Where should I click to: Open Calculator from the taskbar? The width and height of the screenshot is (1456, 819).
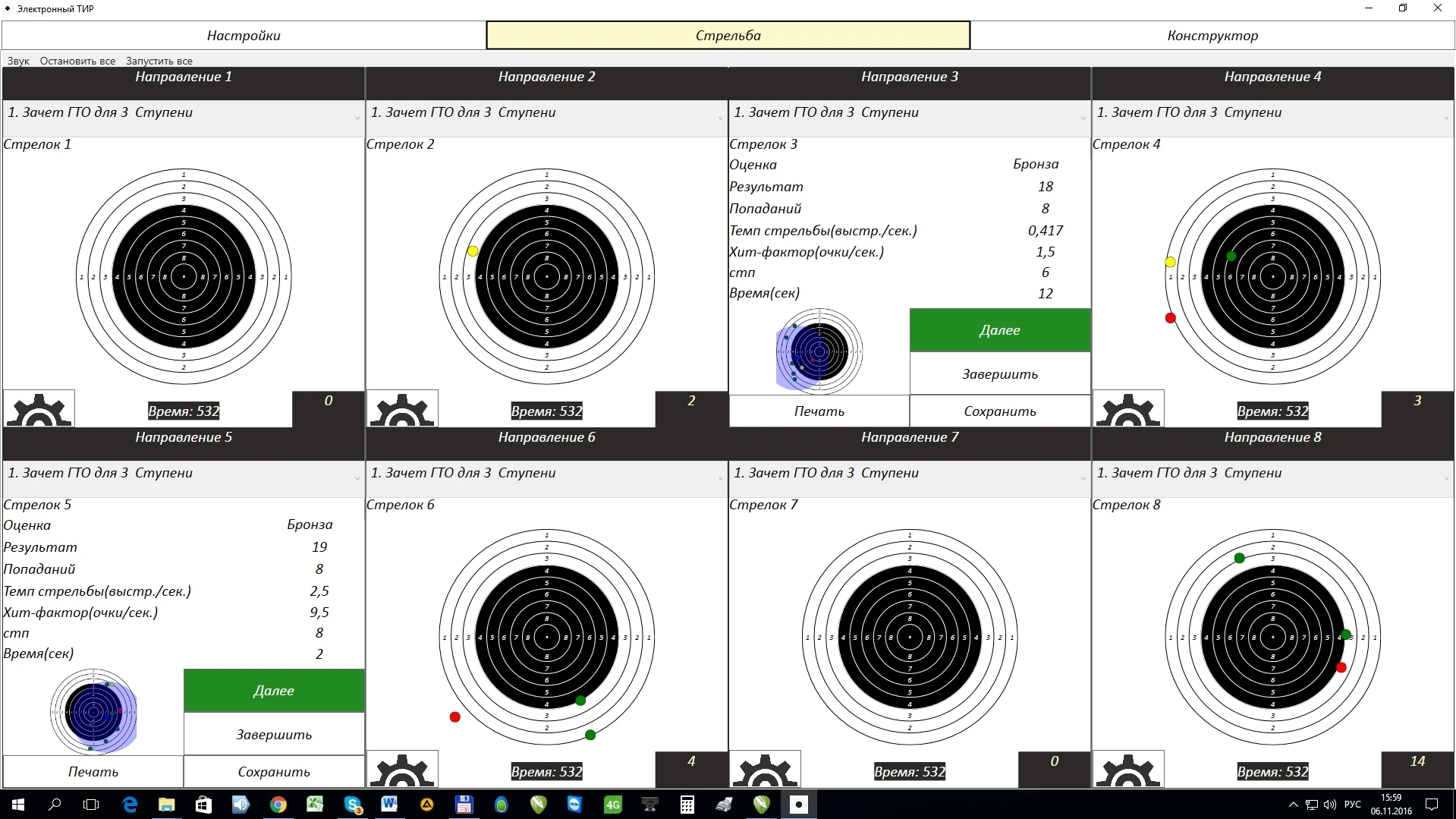[x=687, y=805]
